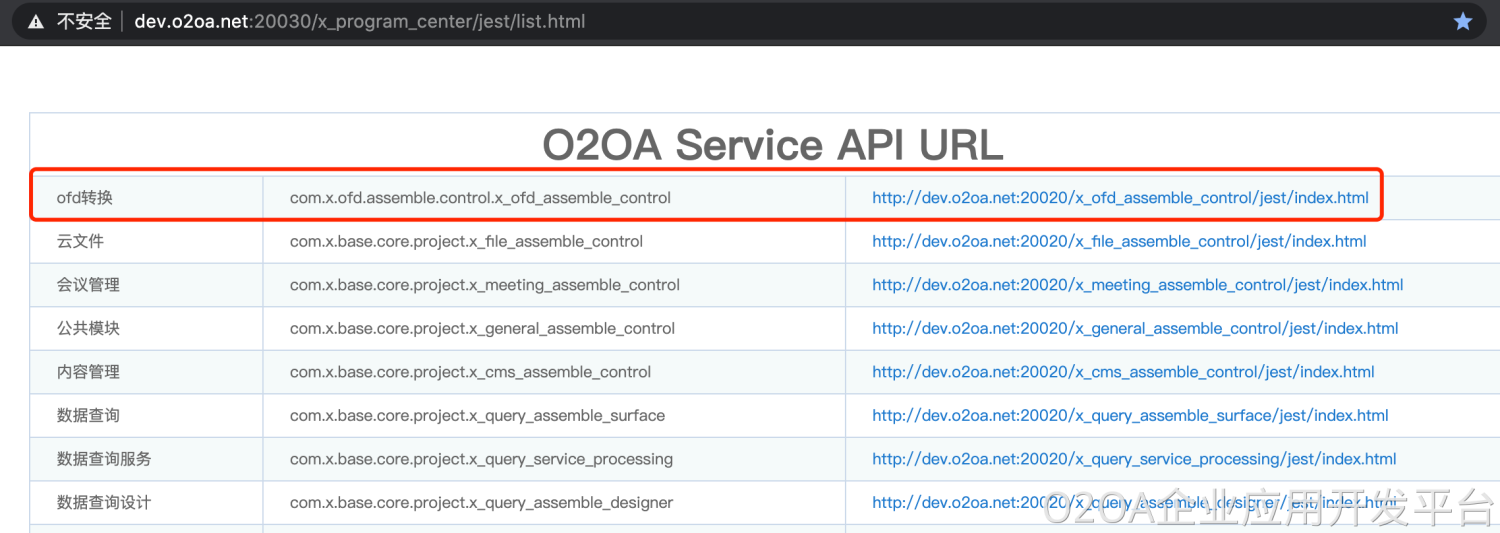The image size is (1500, 533).
Task: Select the 云文件 name cell
Action: pos(81,242)
